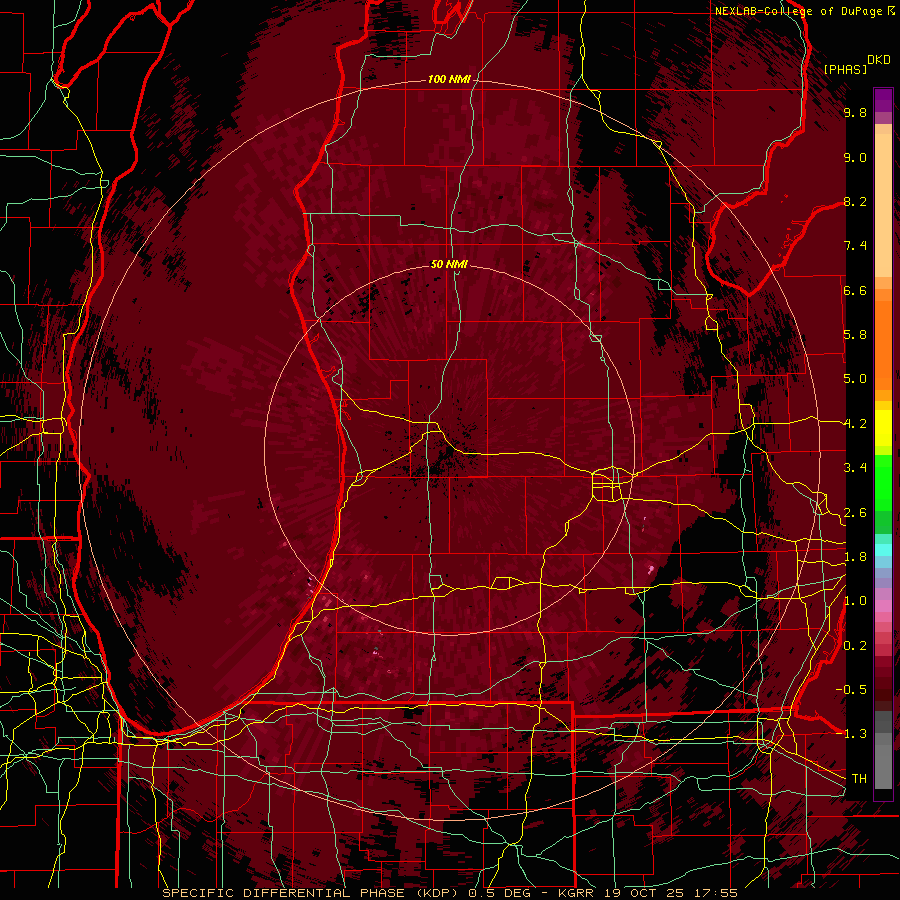Click the 7.4 legend value
This screenshot has height=900, width=900.
[855, 246]
